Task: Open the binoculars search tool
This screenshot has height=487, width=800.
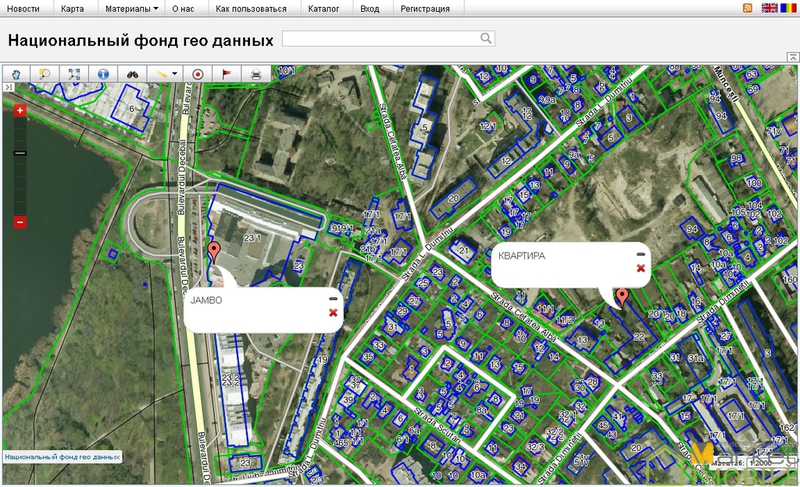Action: pyautogui.click(x=132, y=74)
